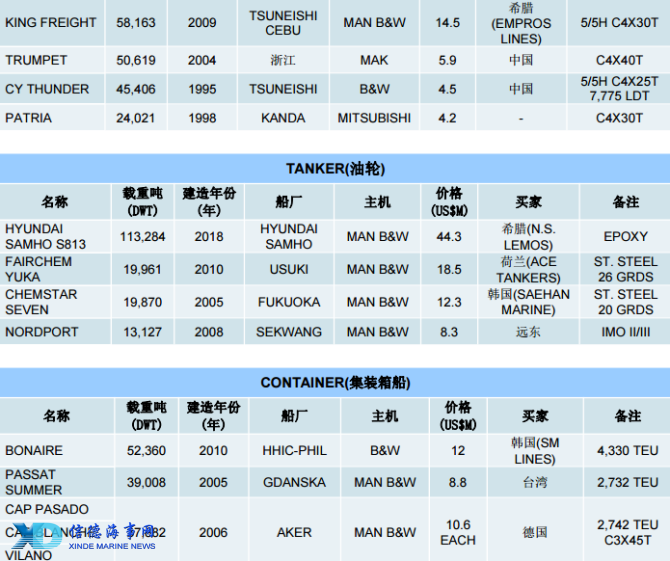Select the 58,163 deadweight value
Viewport: 670px width, 561px height.
(136, 22)
